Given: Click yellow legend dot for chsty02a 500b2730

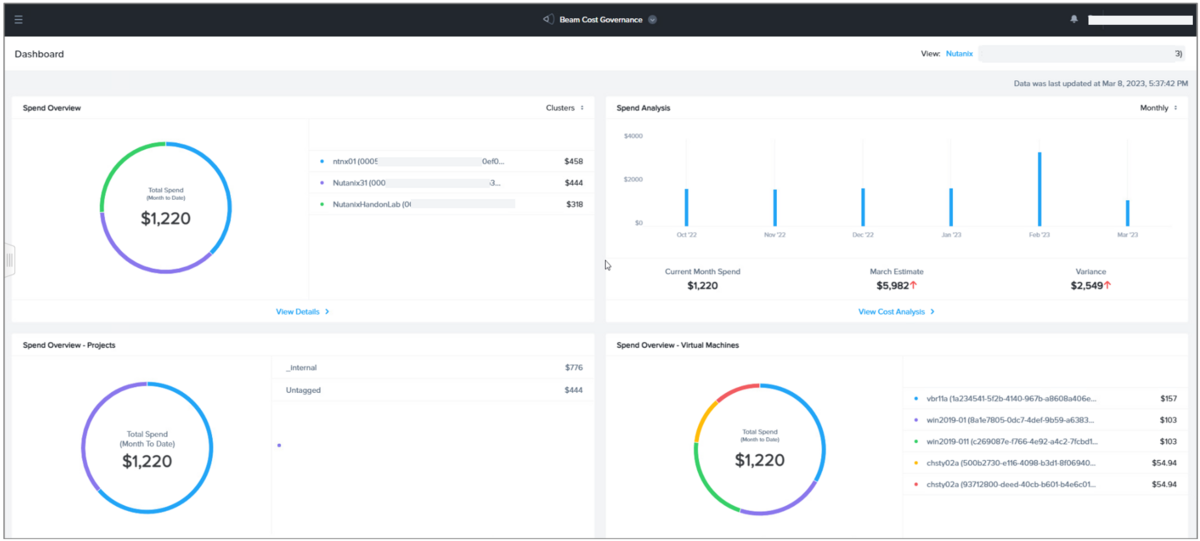Looking at the screenshot, I should coord(916,463).
